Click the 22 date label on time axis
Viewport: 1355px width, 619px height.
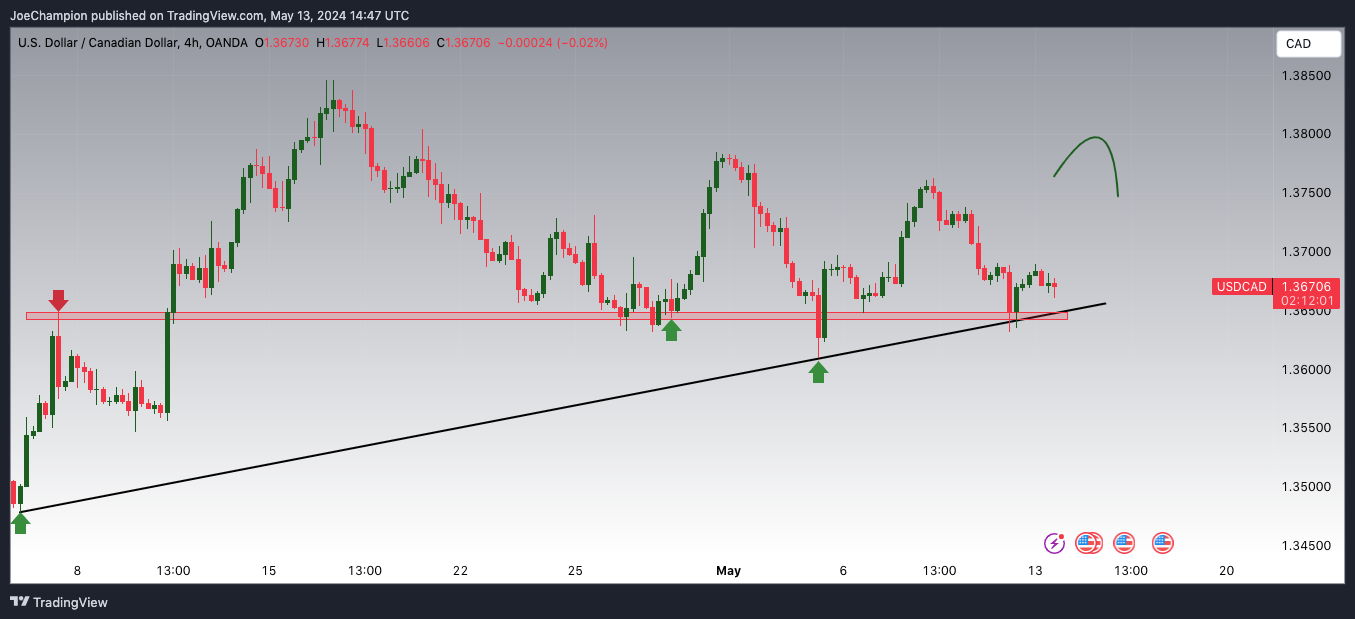(460, 571)
